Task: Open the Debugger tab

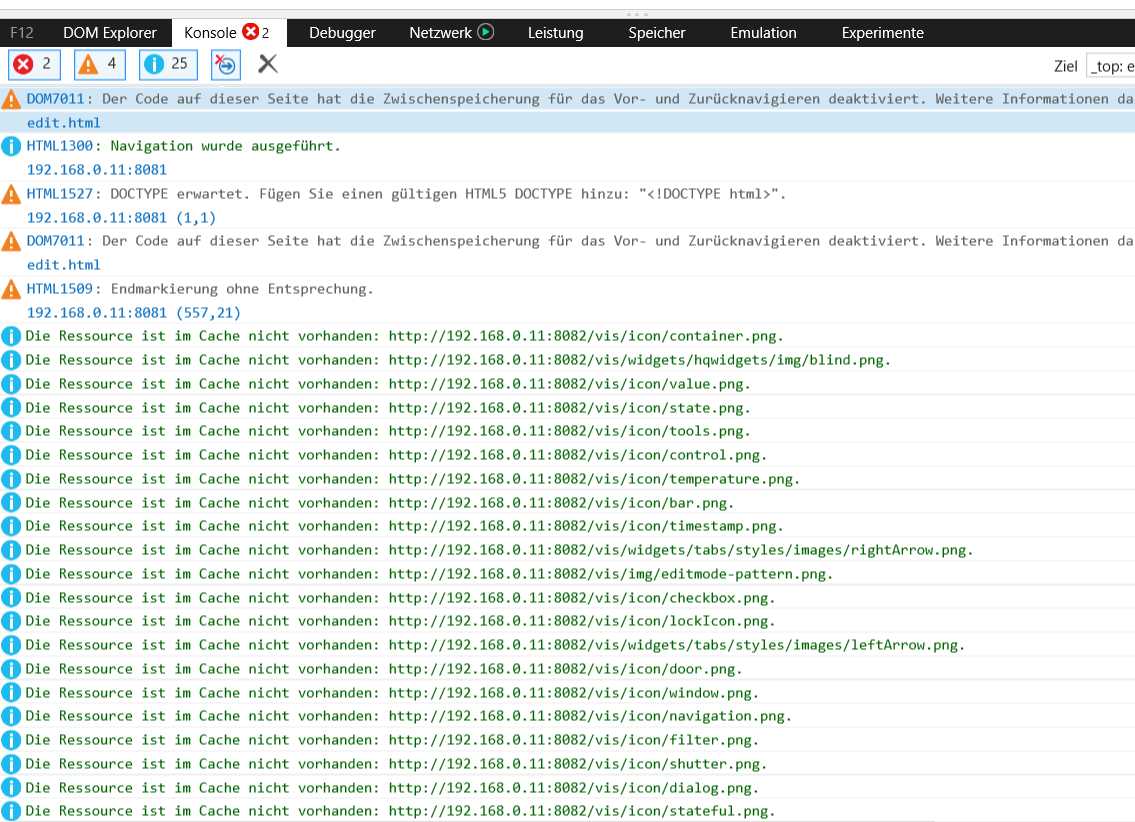Action: (x=342, y=33)
